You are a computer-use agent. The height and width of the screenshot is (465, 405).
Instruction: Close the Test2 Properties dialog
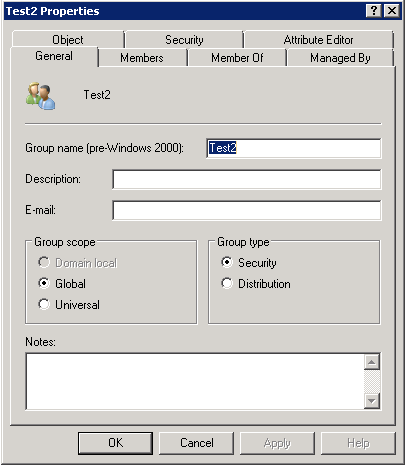(x=392, y=11)
